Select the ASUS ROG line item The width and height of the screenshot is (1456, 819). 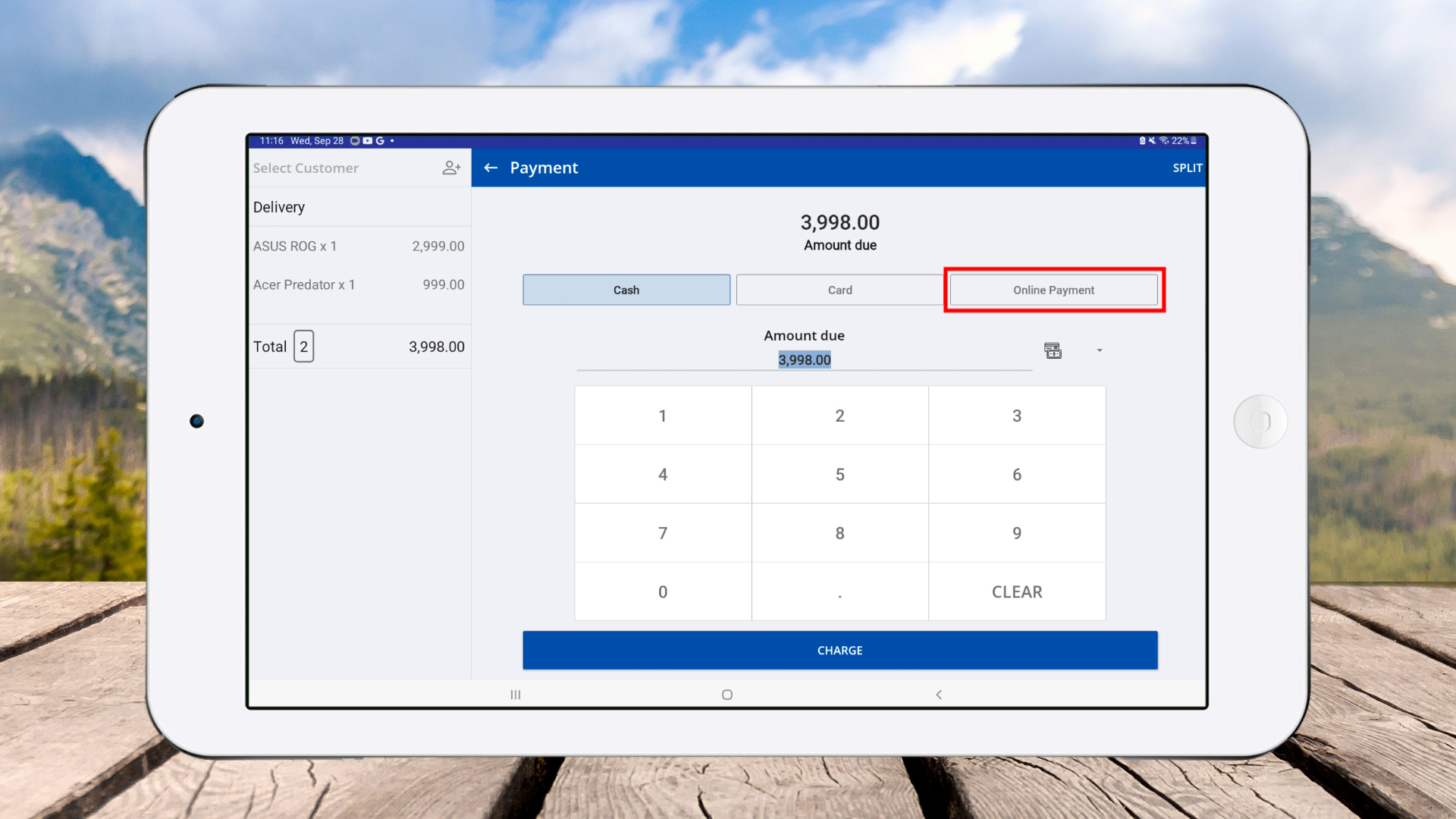tap(358, 246)
